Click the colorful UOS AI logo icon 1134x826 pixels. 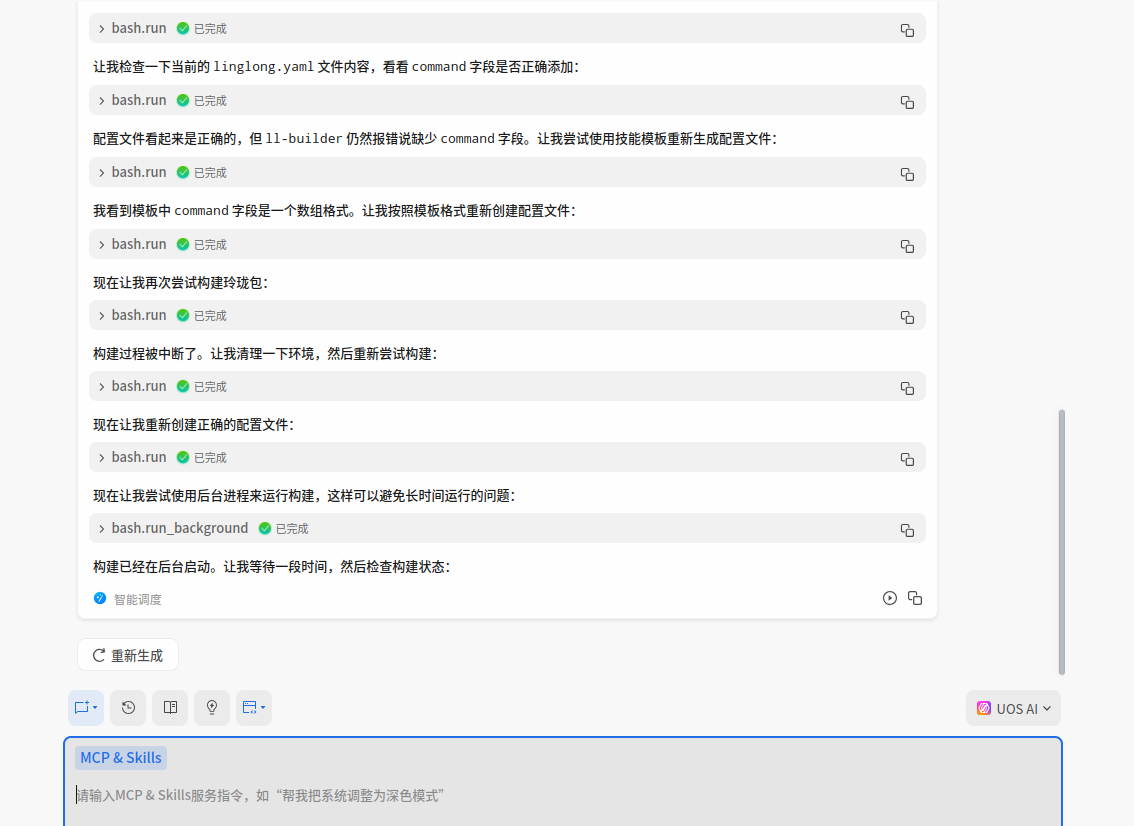point(984,708)
